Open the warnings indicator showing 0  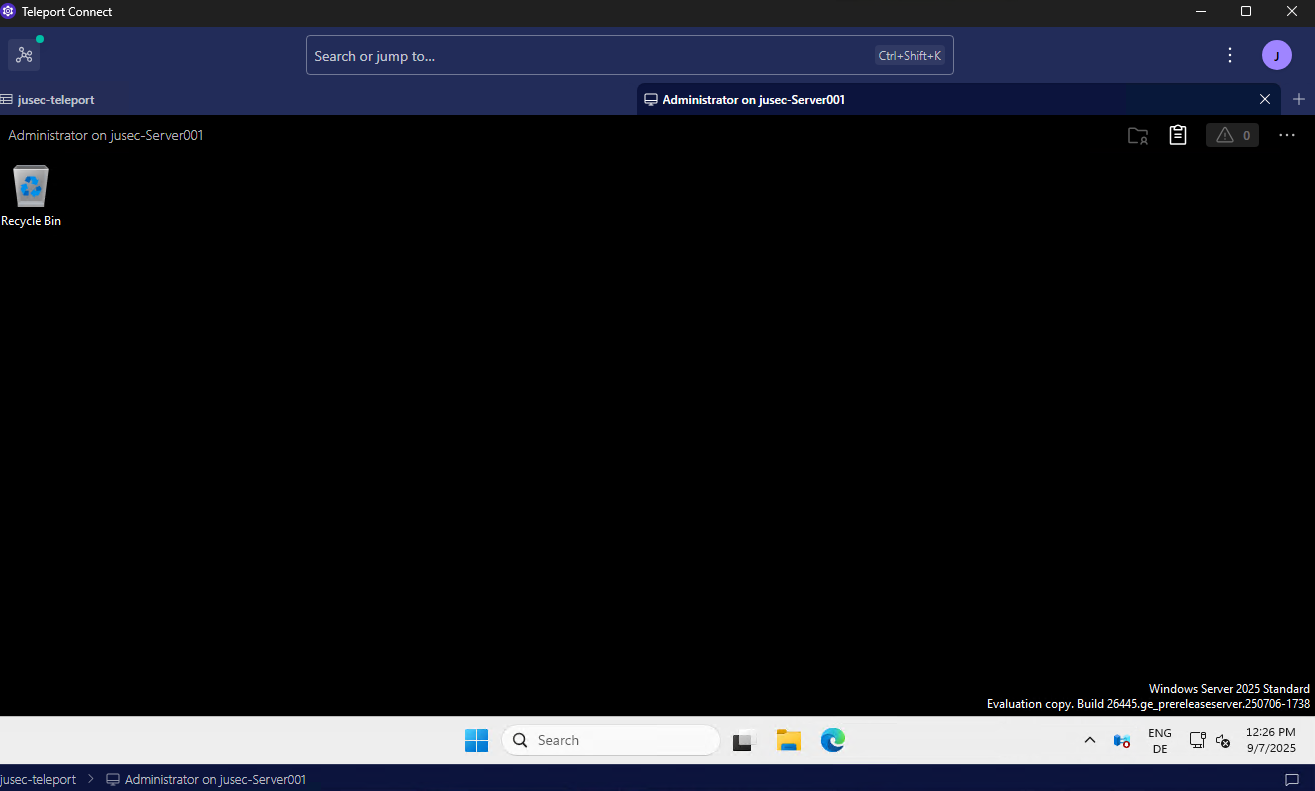tap(1232, 135)
